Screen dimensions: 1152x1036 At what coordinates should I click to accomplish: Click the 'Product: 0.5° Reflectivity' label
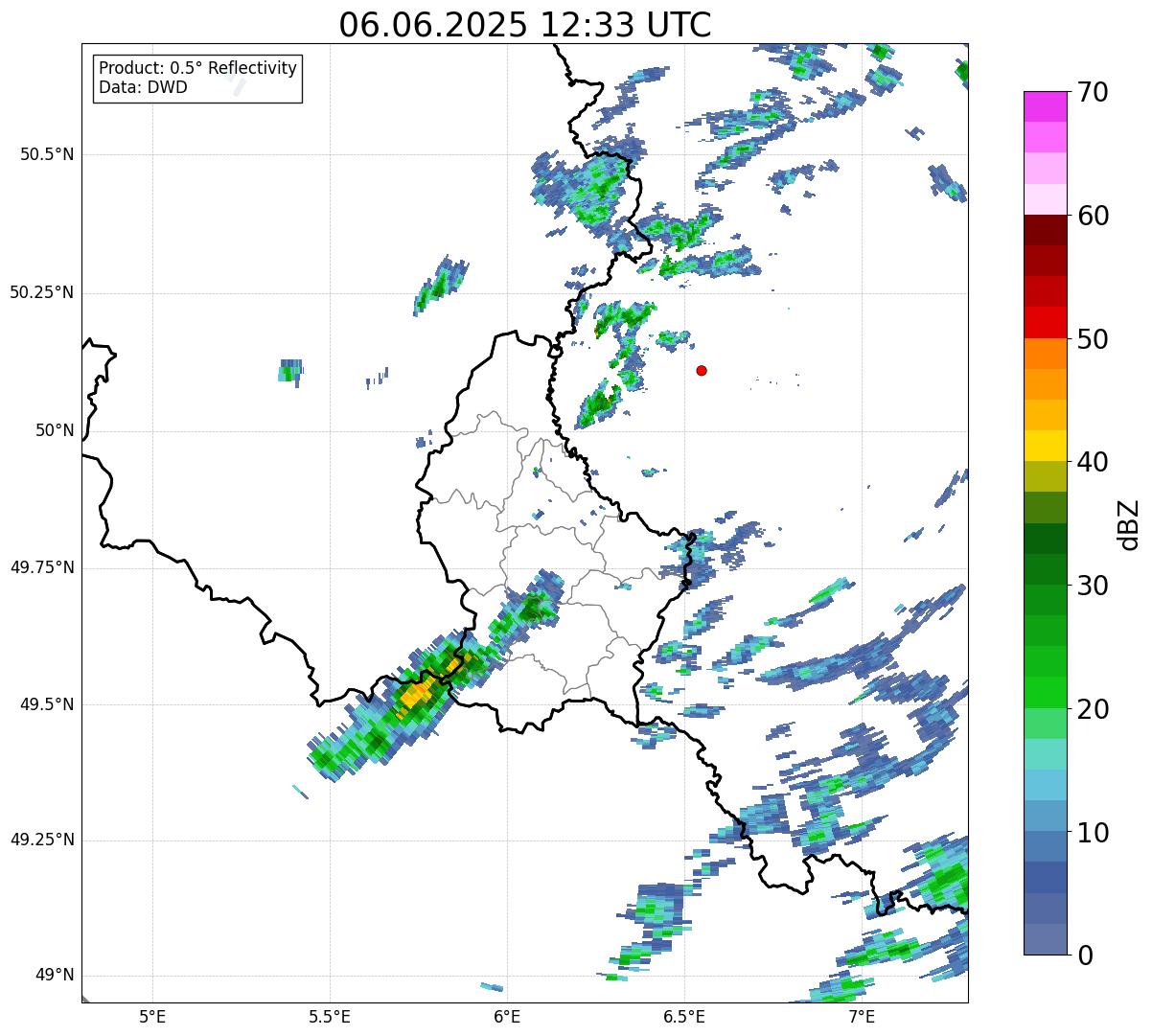[x=197, y=69]
